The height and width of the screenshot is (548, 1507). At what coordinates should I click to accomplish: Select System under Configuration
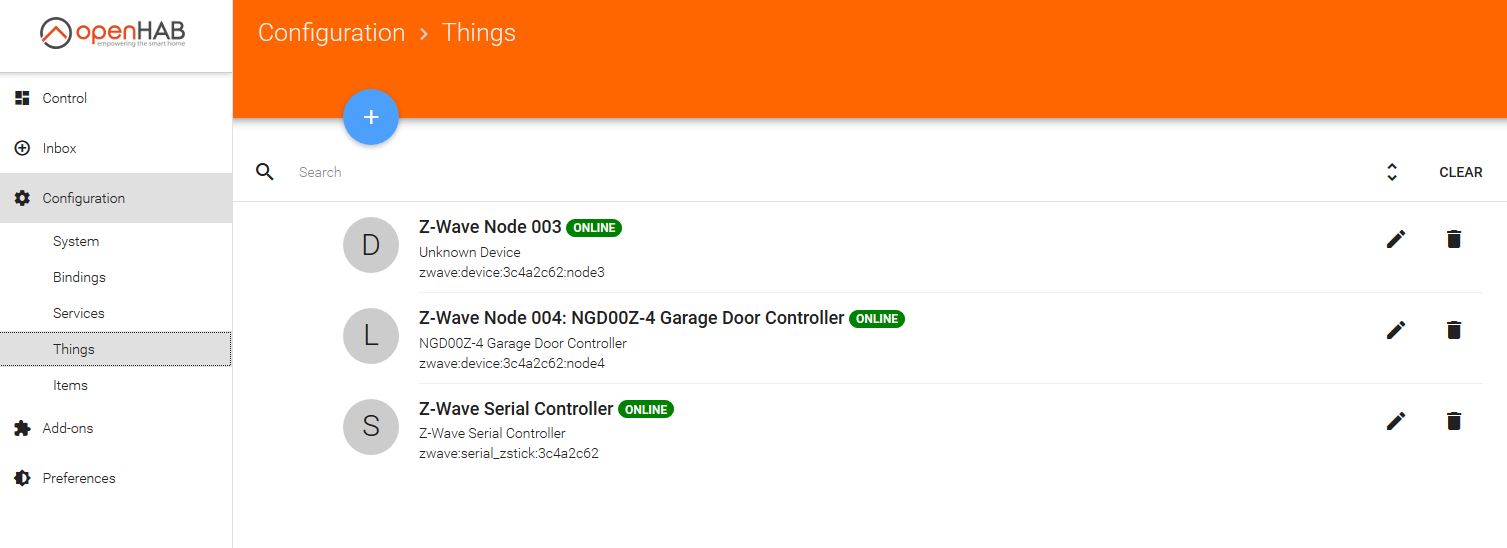pos(76,241)
